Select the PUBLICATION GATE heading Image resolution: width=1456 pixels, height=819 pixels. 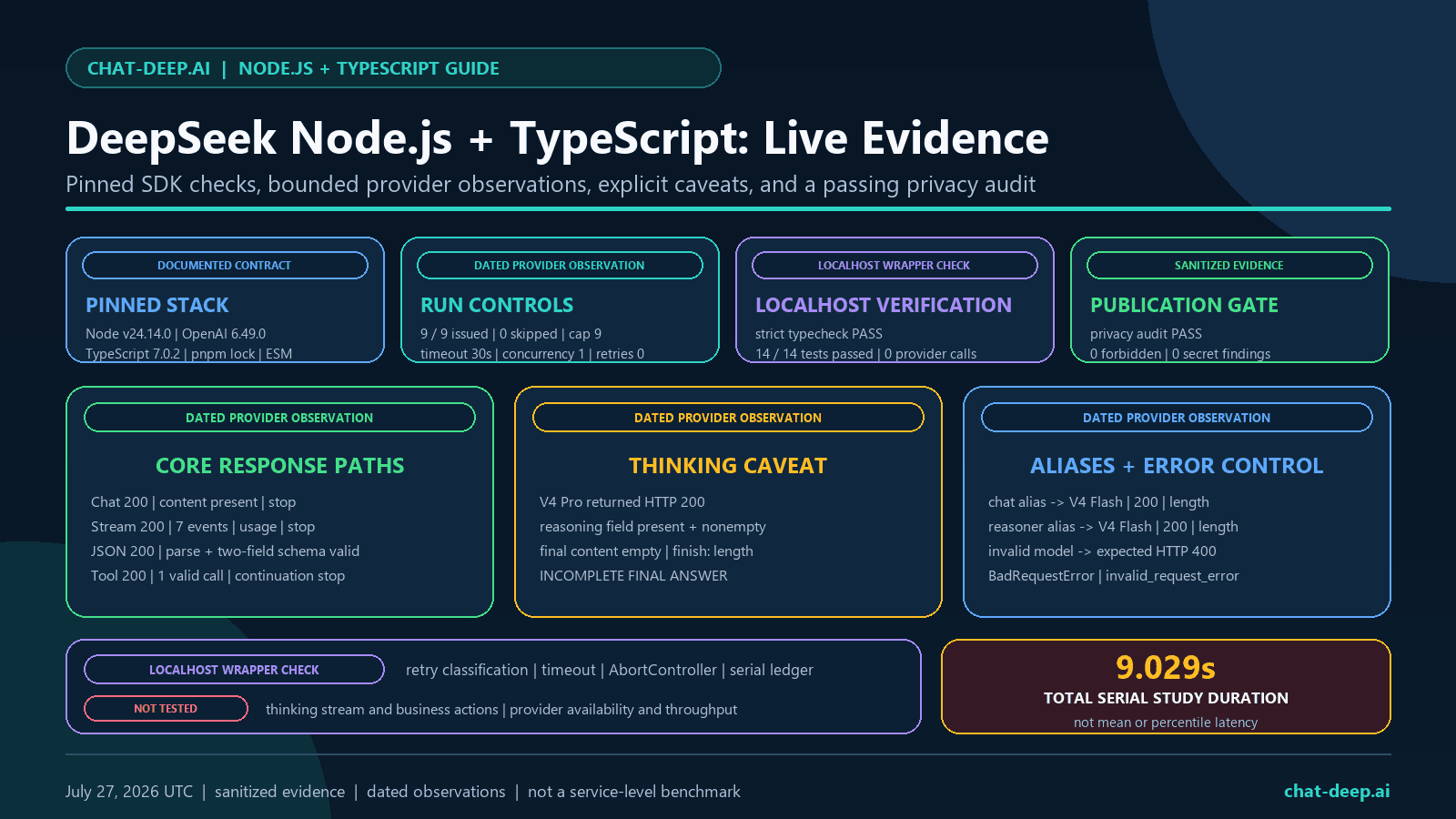[1184, 305]
